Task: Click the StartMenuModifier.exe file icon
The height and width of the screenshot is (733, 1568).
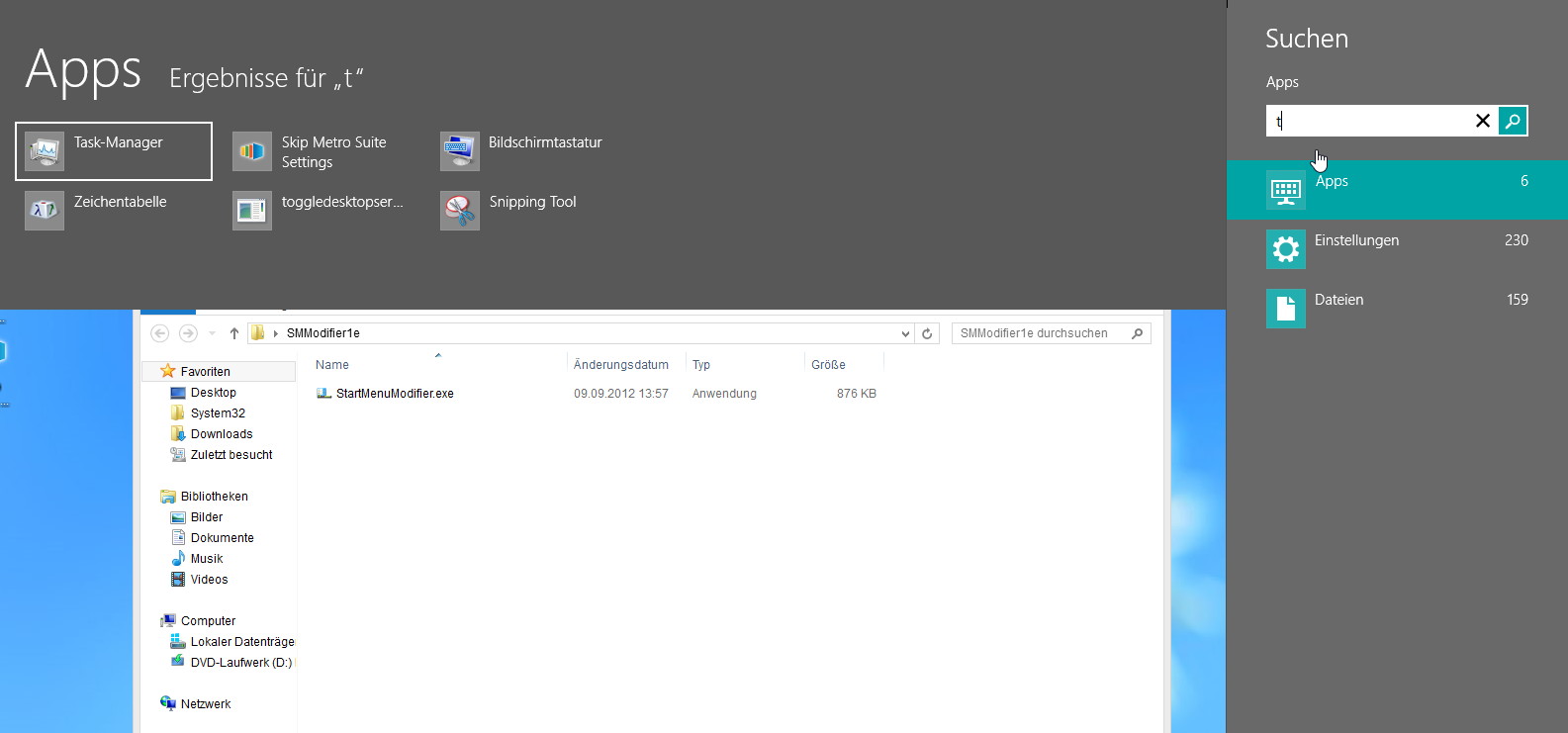Action: 323,394
